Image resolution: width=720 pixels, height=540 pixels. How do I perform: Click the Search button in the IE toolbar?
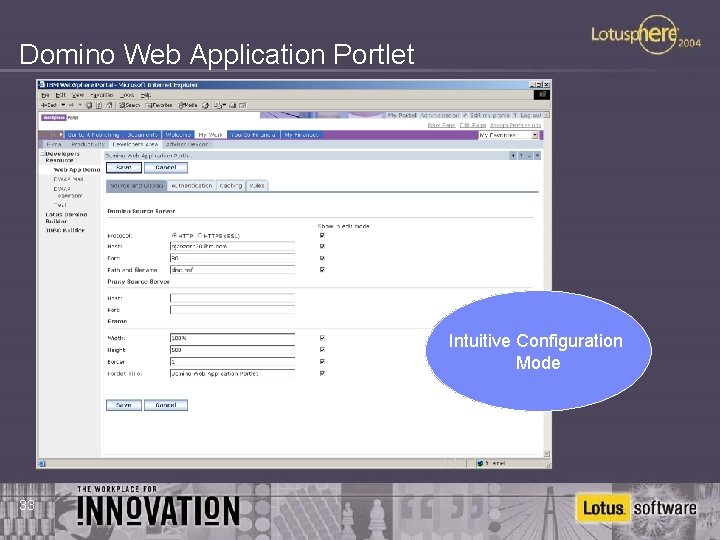point(129,105)
